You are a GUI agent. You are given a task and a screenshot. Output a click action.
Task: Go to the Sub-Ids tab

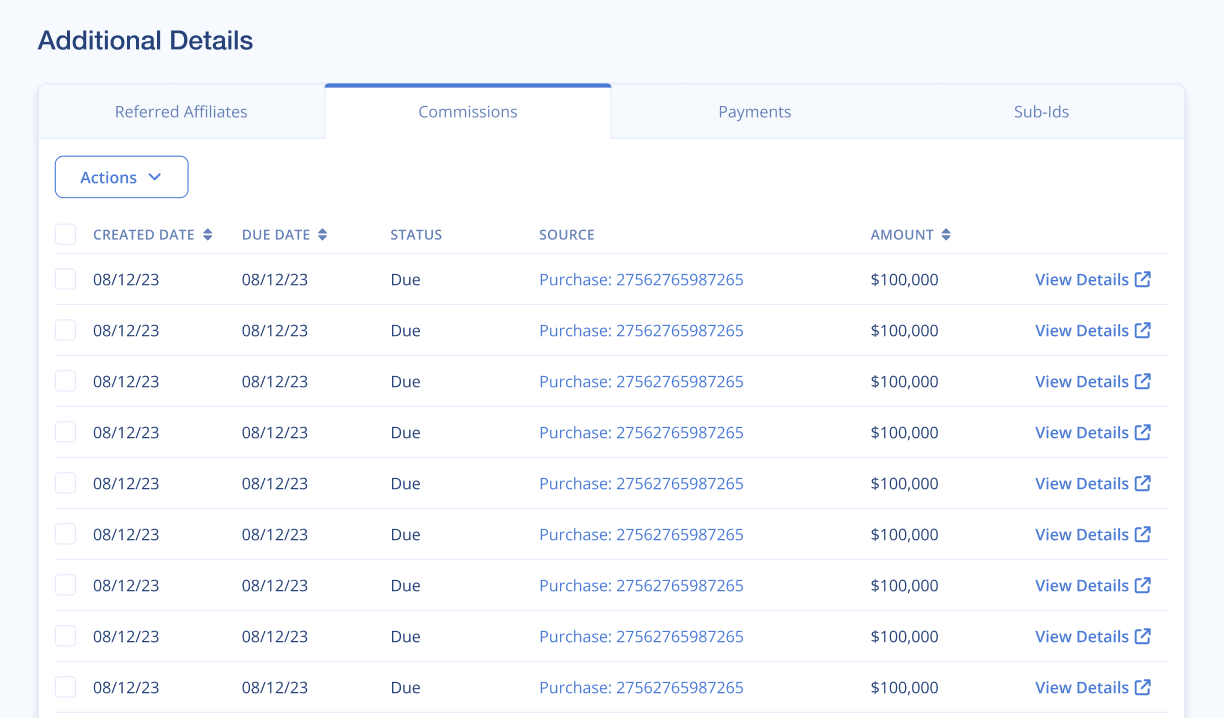[1041, 112]
